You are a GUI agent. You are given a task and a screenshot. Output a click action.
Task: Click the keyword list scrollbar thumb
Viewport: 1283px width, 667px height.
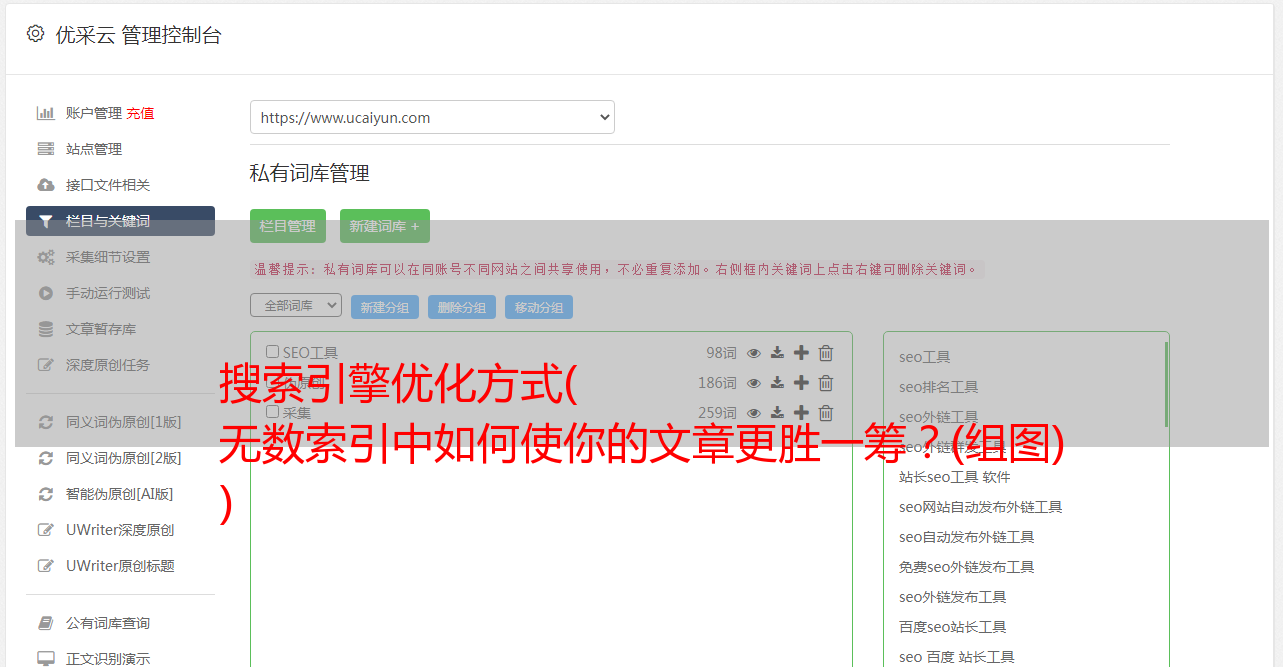pos(1166,385)
